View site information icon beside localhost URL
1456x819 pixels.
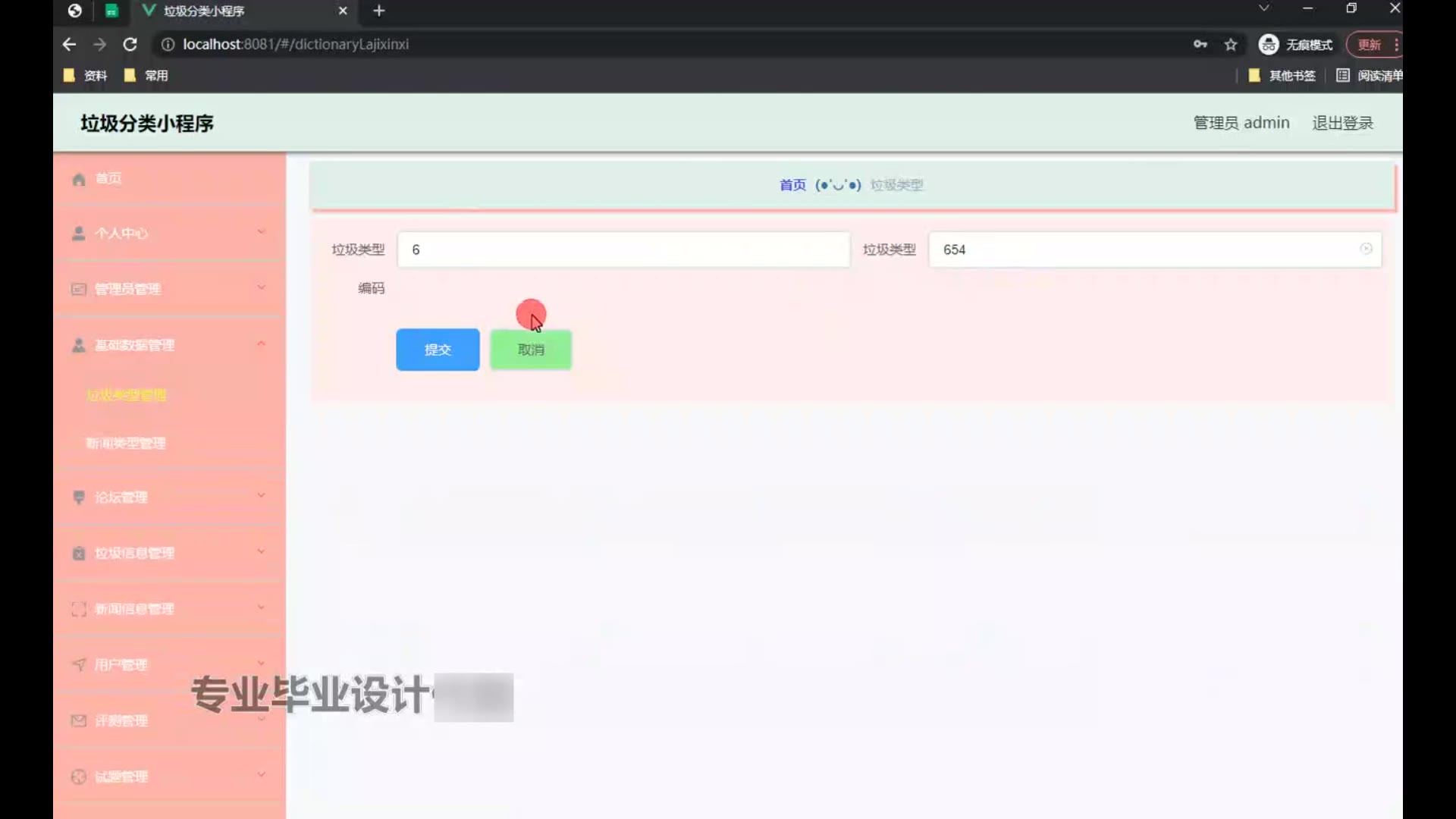(168, 44)
